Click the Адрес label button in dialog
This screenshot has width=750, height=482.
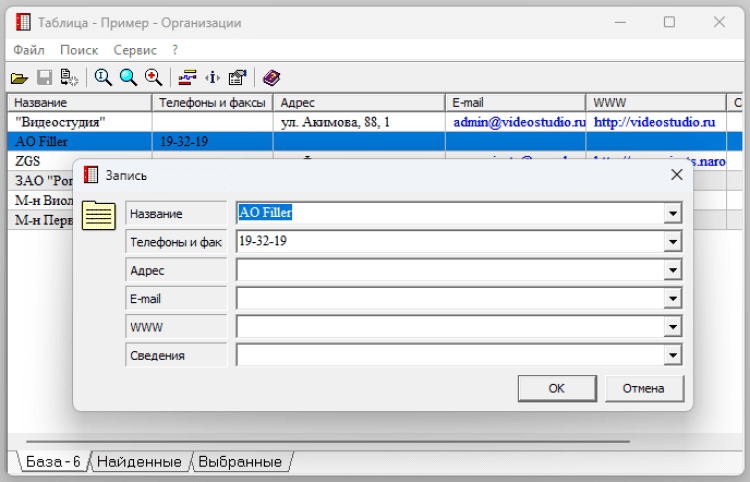[x=176, y=270]
